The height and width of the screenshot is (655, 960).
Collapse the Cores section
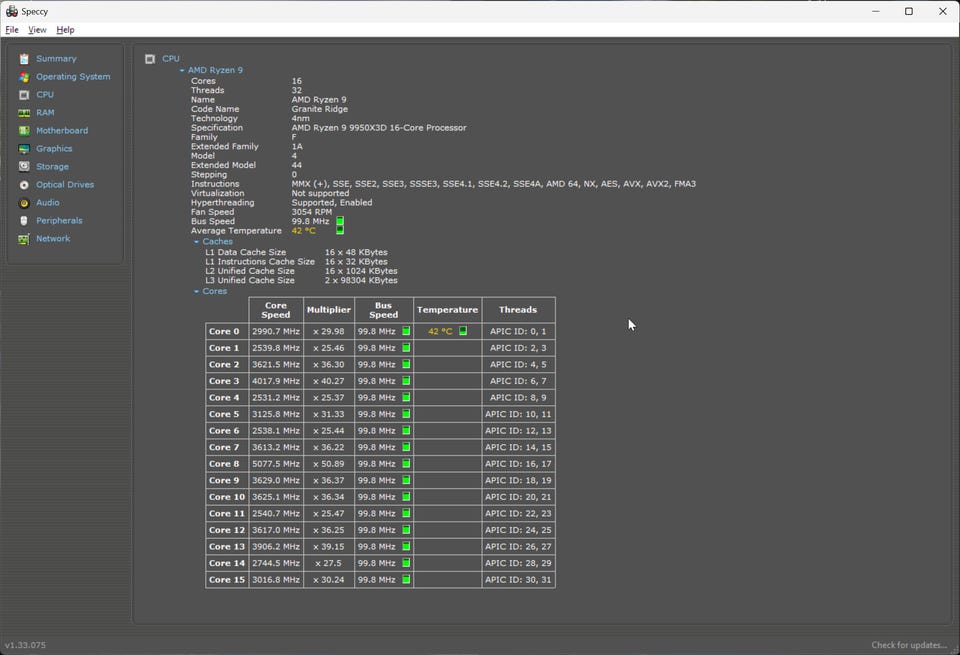coord(196,292)
